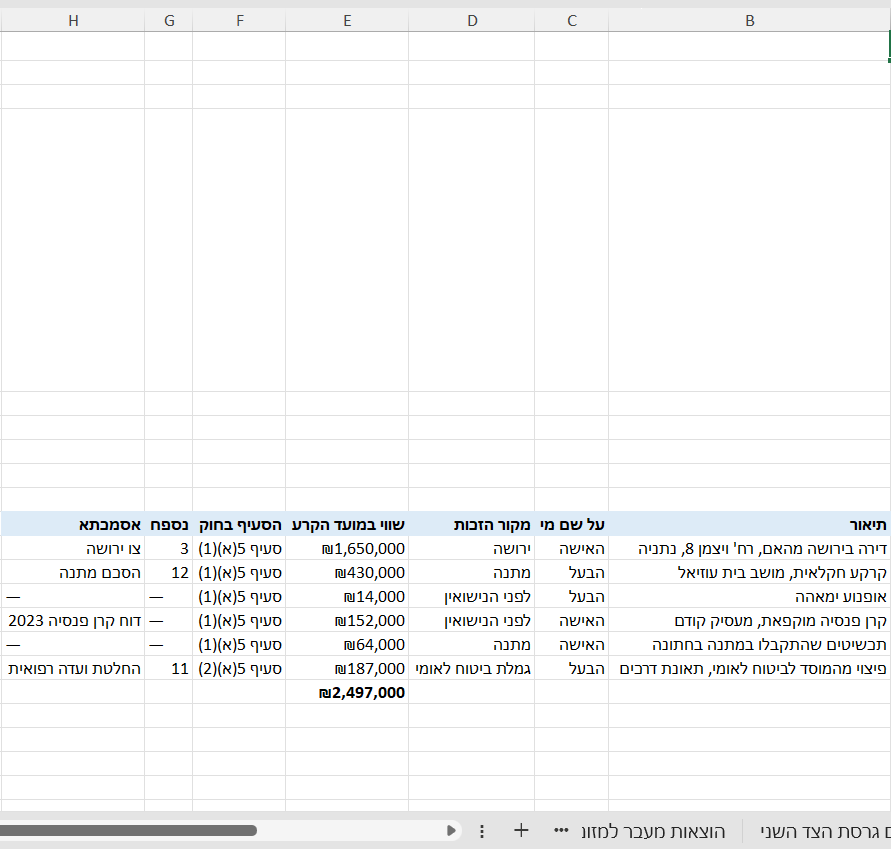Select column F header
Viewport: 891px width, 849px height.
(239, 21)
